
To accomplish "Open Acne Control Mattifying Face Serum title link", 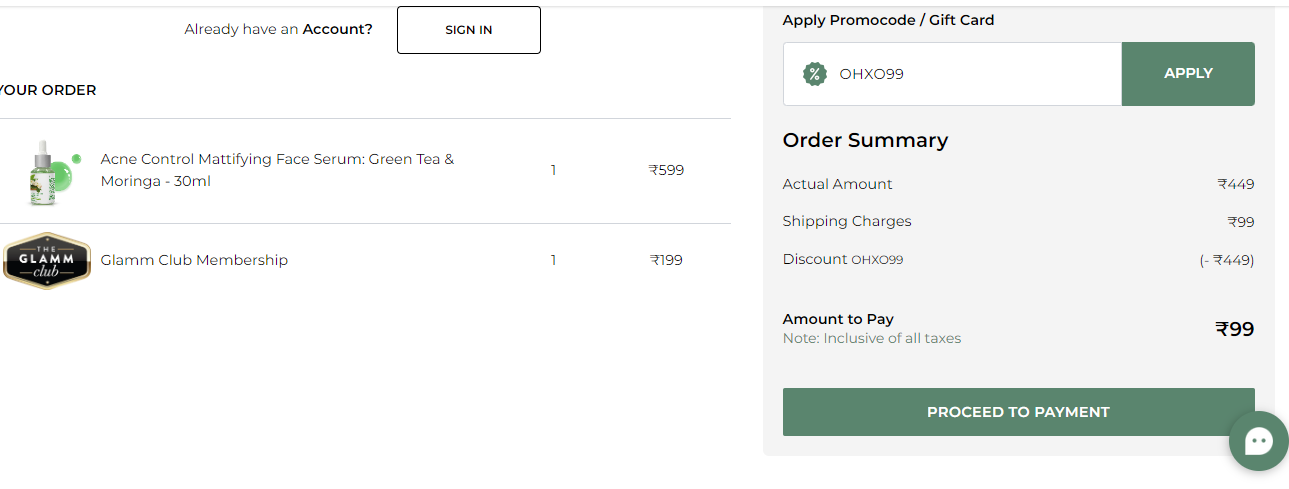I will tap(277, 170).
